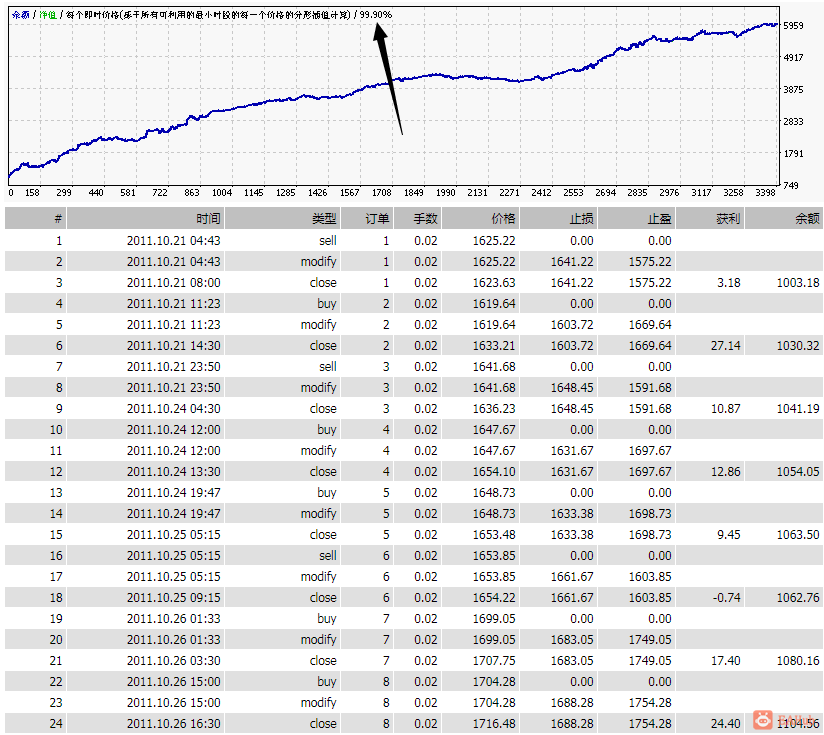
Task: Click the 止盈 column header
Action: (x=636, y=219)
